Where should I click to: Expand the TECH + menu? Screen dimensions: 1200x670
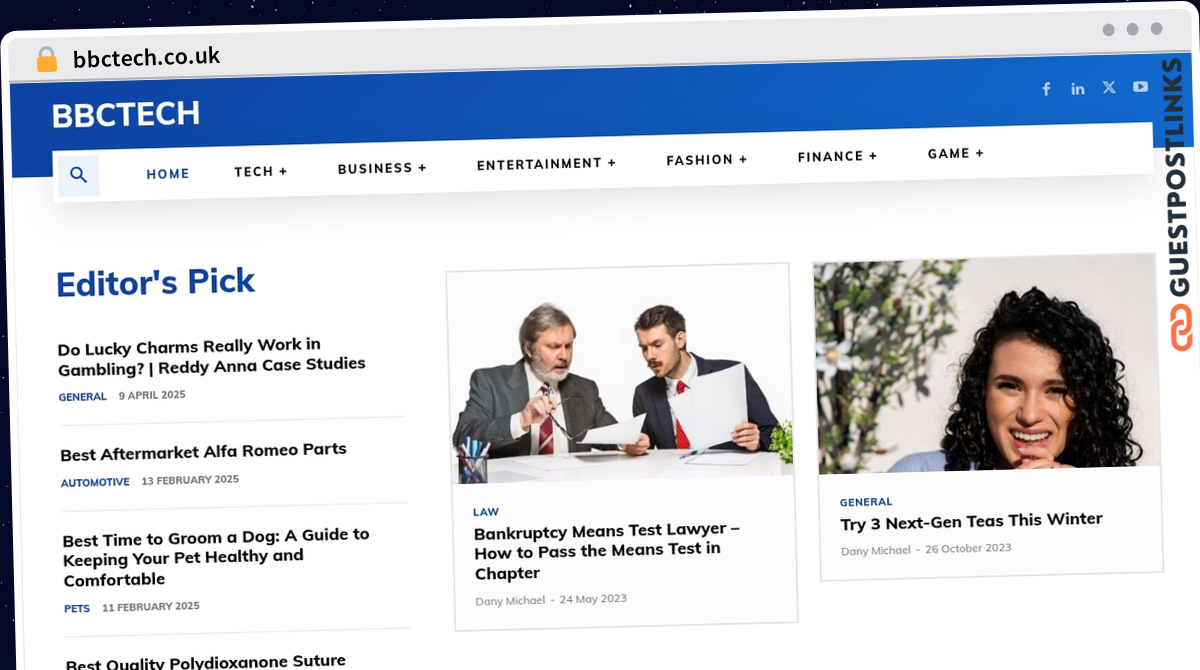tap(261, 171)
